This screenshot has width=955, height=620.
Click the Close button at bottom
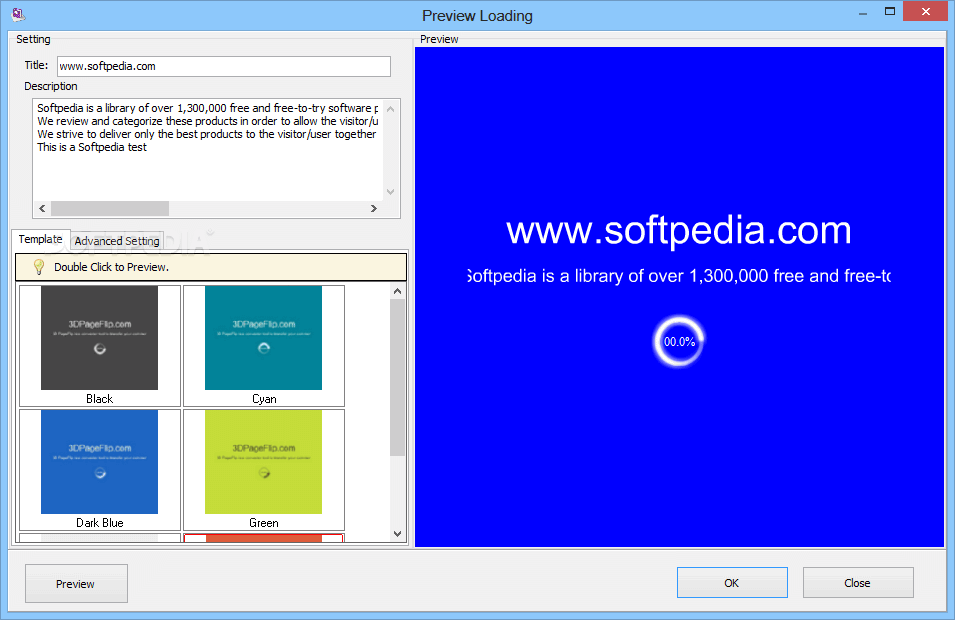[x=858, y=583]
